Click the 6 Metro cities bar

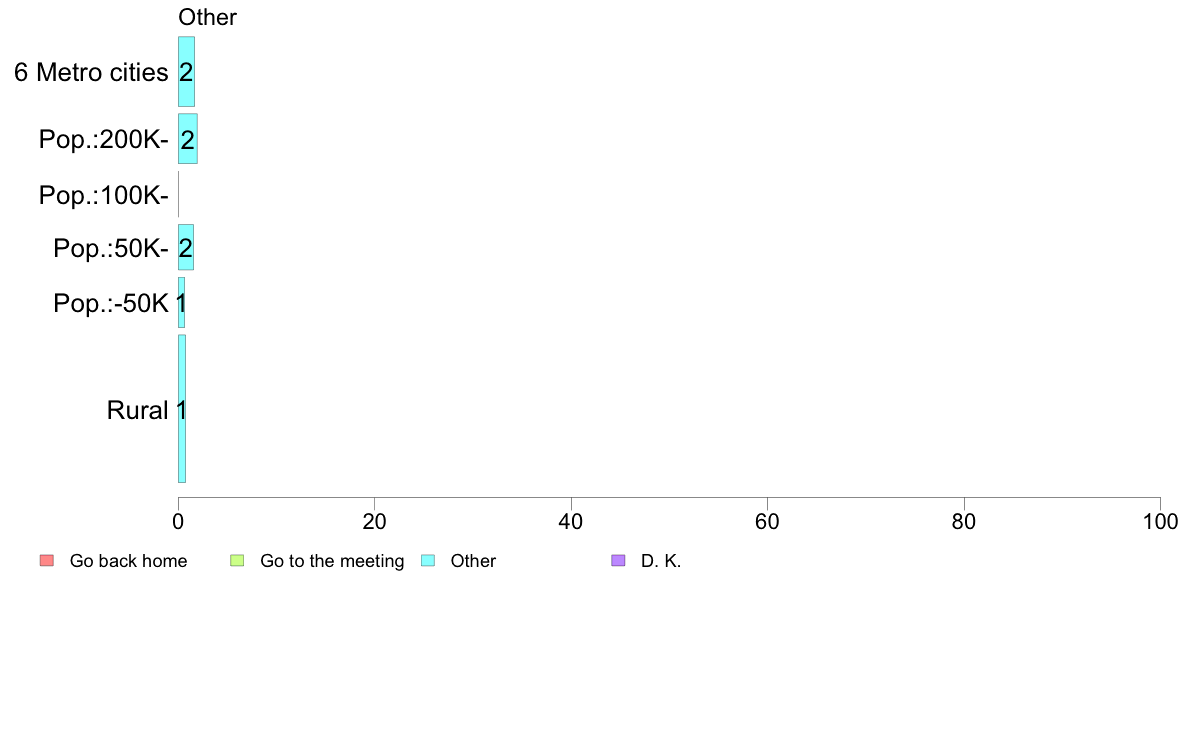[x=186, y=71]
